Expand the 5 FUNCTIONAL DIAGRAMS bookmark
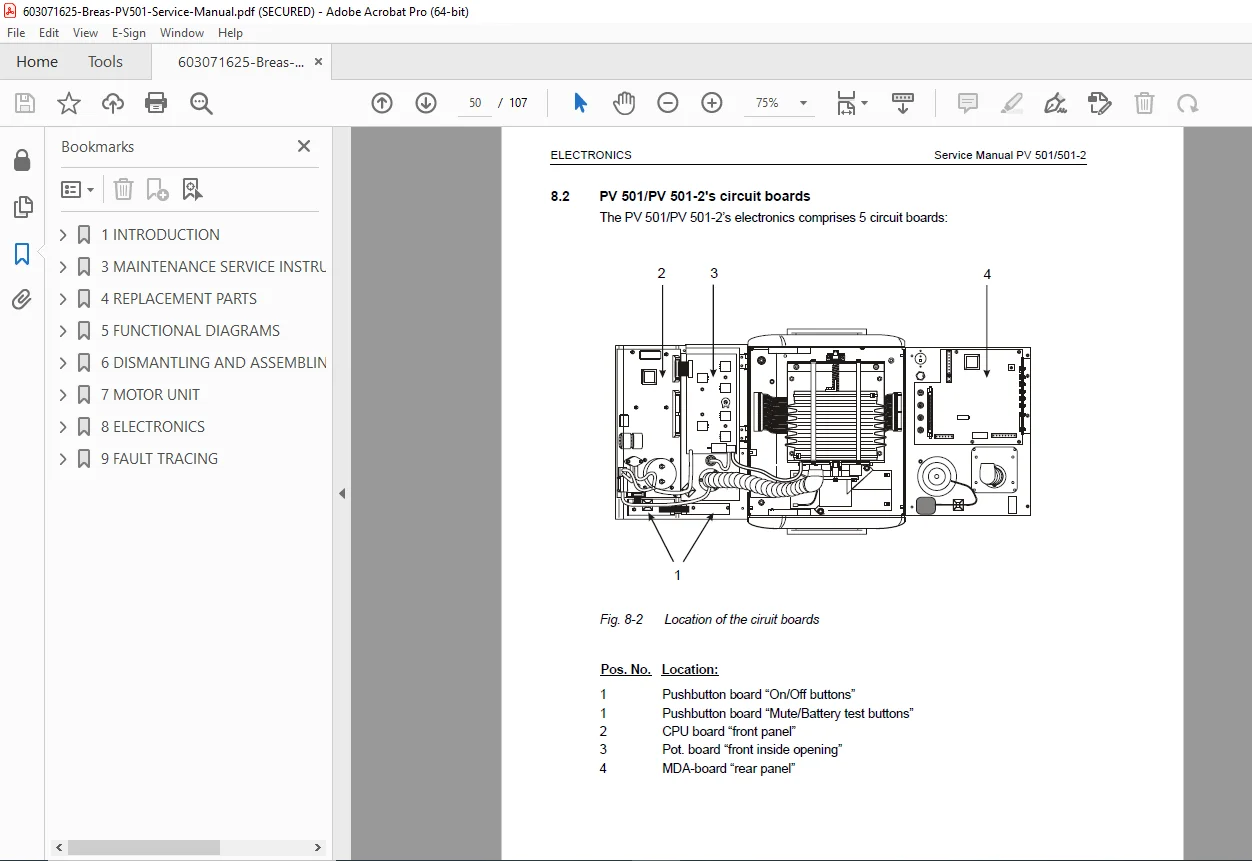 point(63,331)
